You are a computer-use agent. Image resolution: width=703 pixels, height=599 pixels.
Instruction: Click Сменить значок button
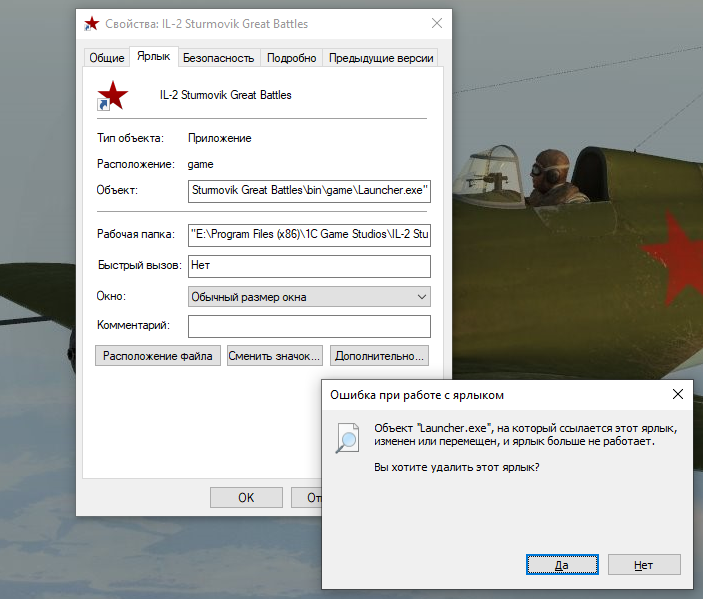pos(275,356)
